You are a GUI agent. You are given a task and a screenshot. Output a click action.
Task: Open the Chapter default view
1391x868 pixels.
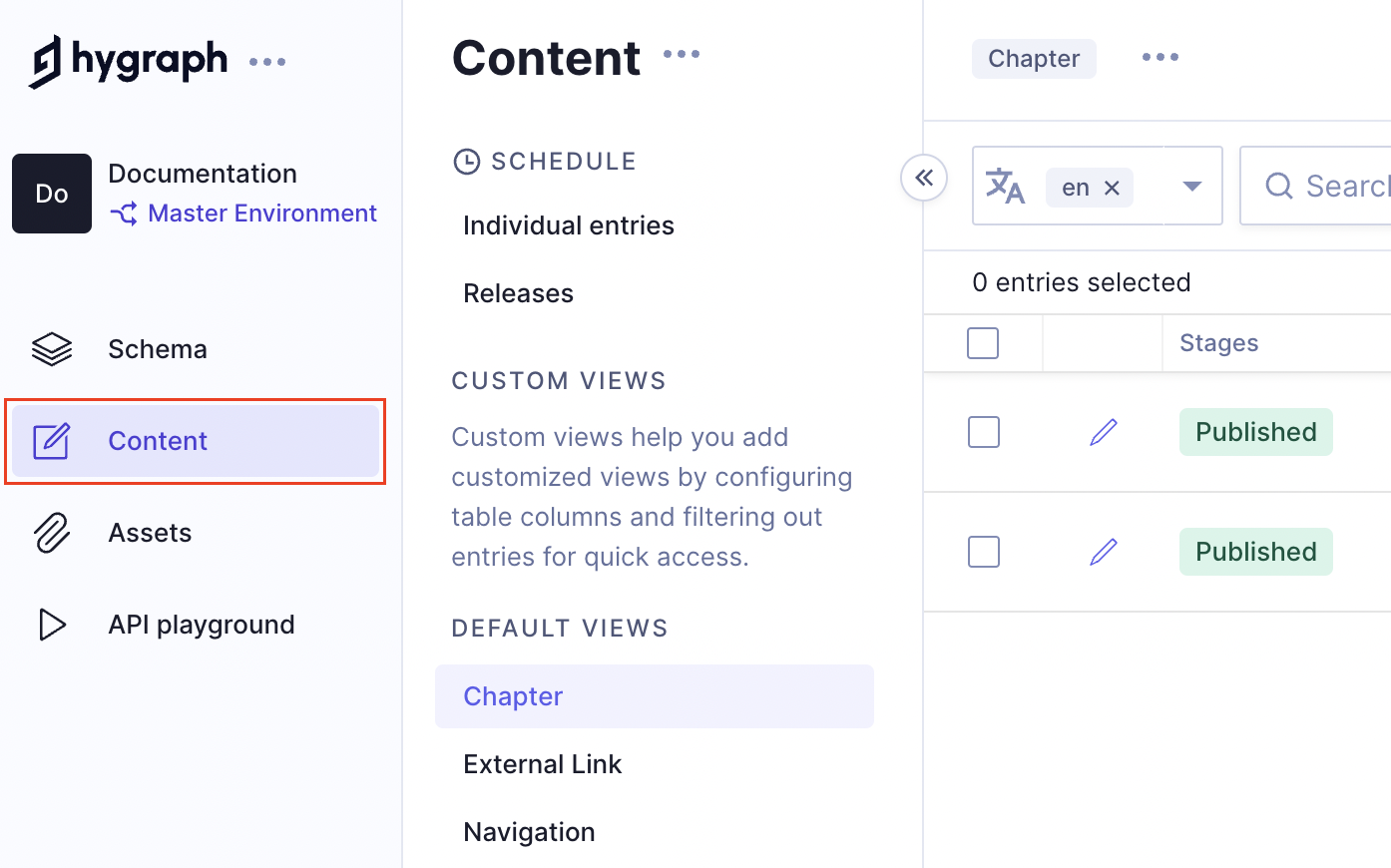click(x=513, y=696)
